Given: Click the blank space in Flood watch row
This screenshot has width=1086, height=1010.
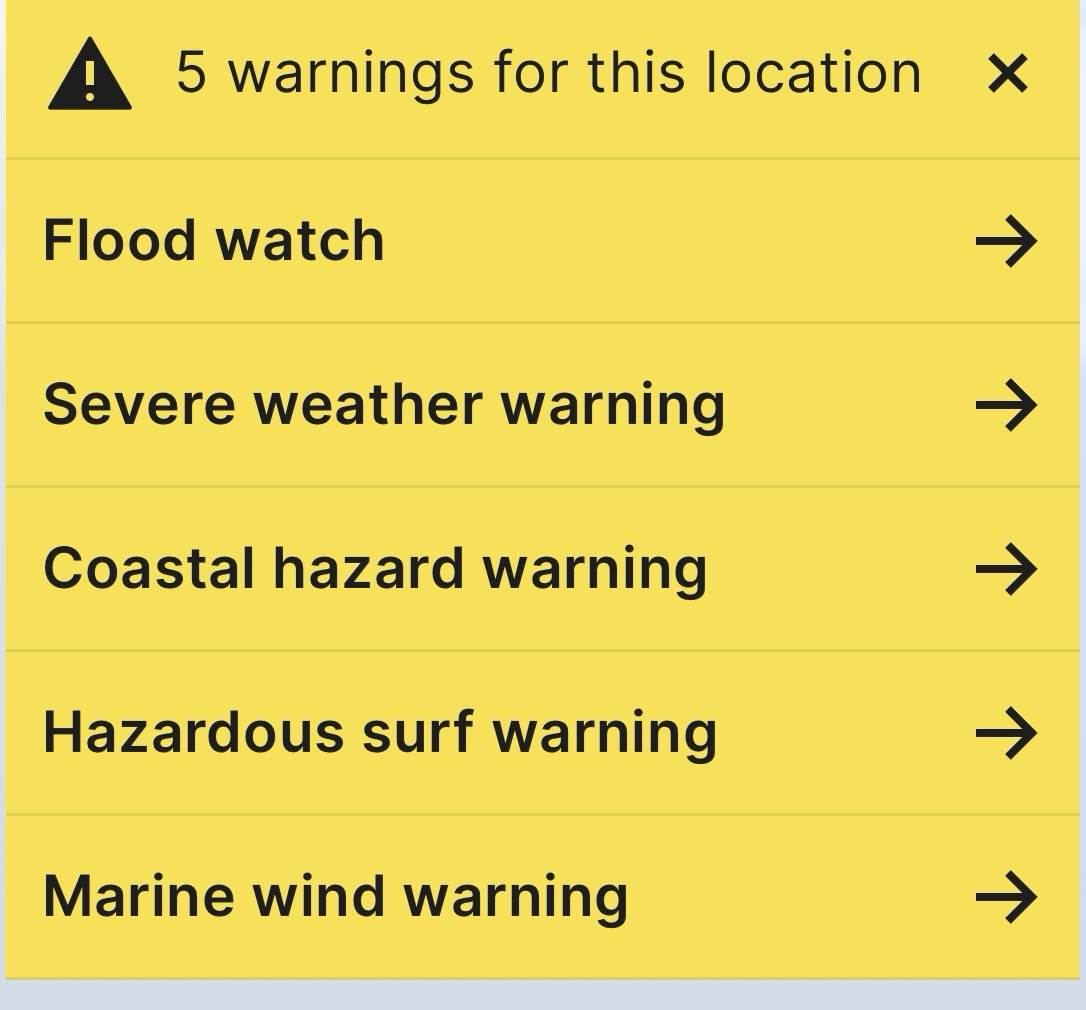Looking at the screenshot, I should (x=679, y=241).
